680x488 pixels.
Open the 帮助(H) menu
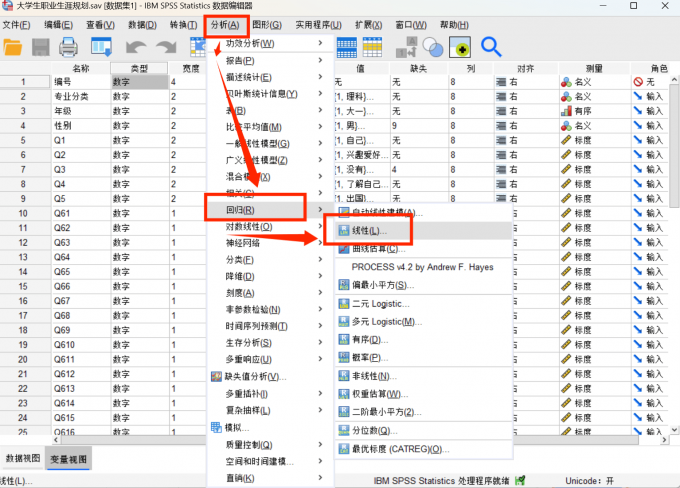point(454,25)
